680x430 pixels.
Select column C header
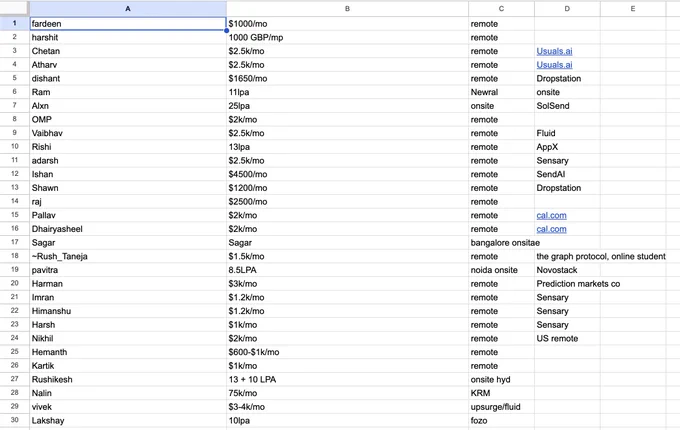click(x=501, y=9)
